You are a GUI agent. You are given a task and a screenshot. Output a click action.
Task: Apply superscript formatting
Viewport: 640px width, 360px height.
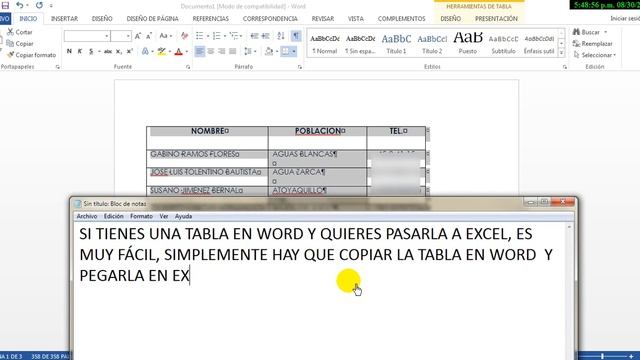pos(130,51)
